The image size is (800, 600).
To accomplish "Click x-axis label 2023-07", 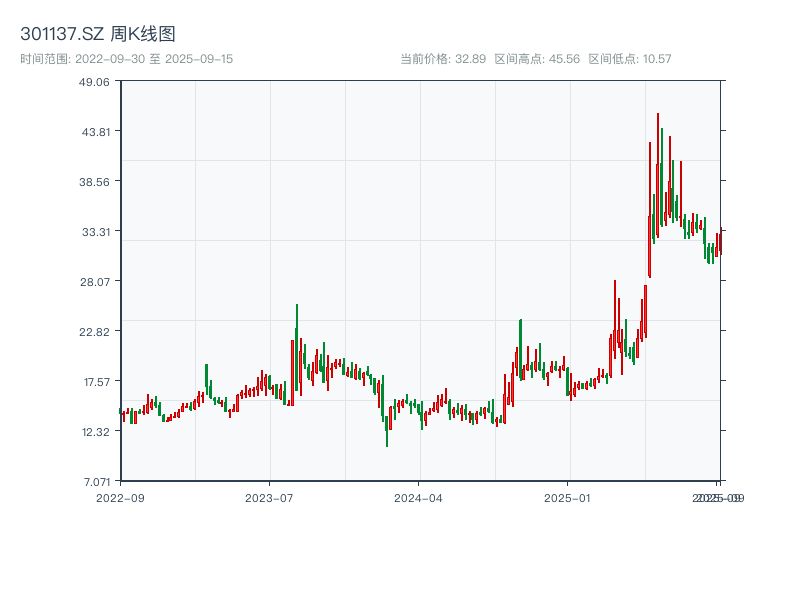I will 269,498.
